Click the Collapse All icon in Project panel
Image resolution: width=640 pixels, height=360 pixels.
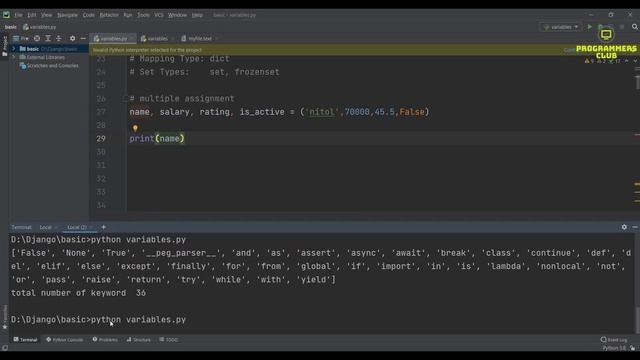tap(59, 38)
